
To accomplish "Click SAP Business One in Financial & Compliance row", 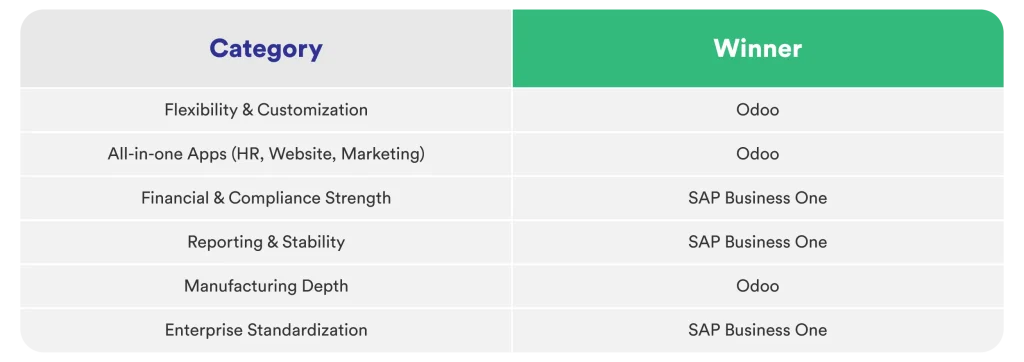I will pyautogui.click(x=758, y=198).
